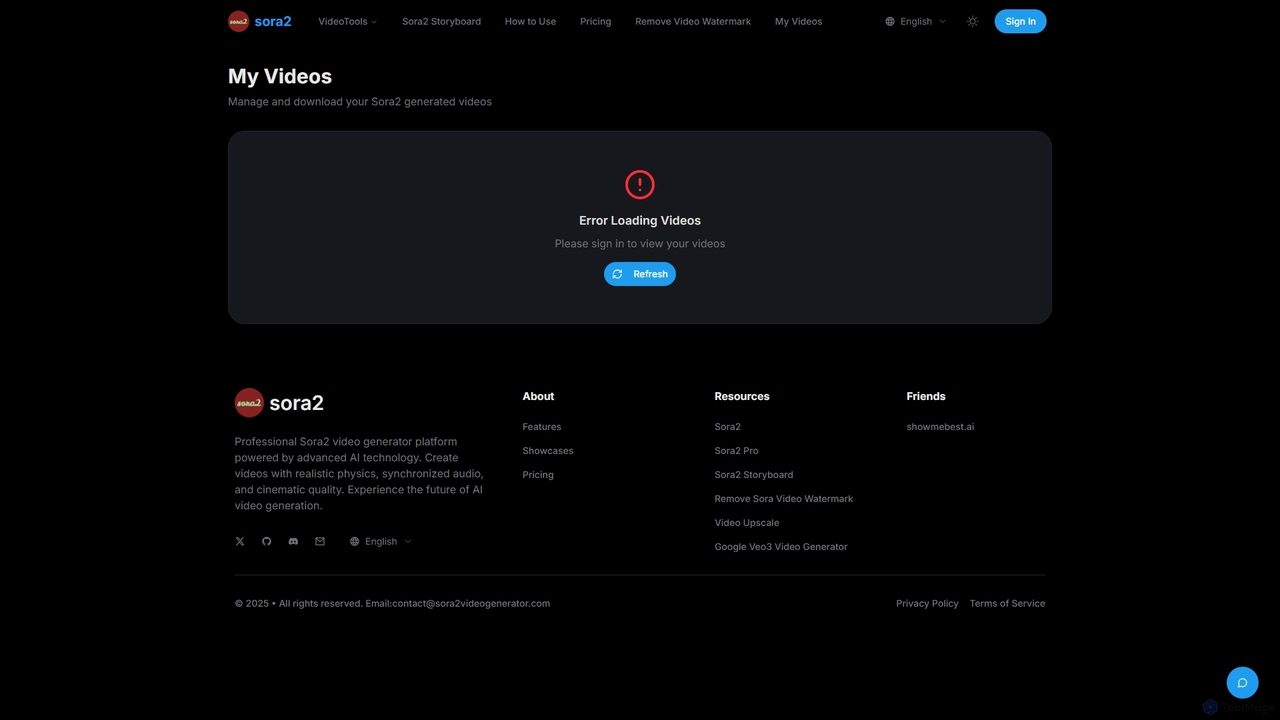1280x720 pixels.
Task: Click the globe icon in the footer language selector
Action: [x=354, y=541]
